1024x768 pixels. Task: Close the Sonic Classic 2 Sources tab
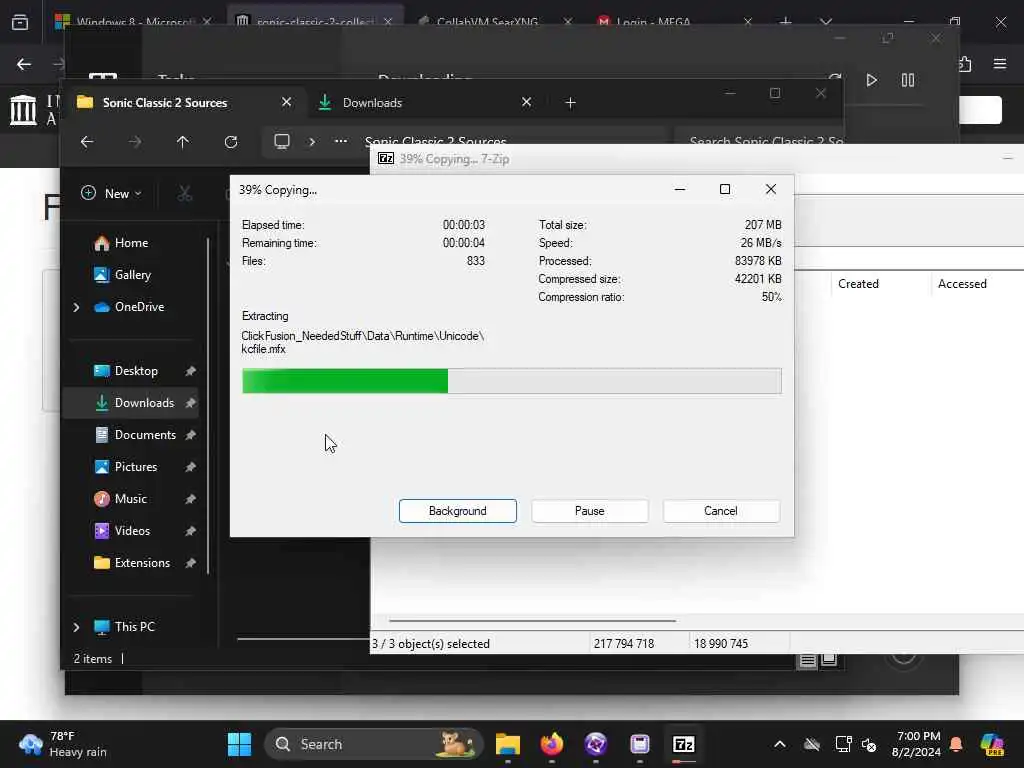pos(286,103)
